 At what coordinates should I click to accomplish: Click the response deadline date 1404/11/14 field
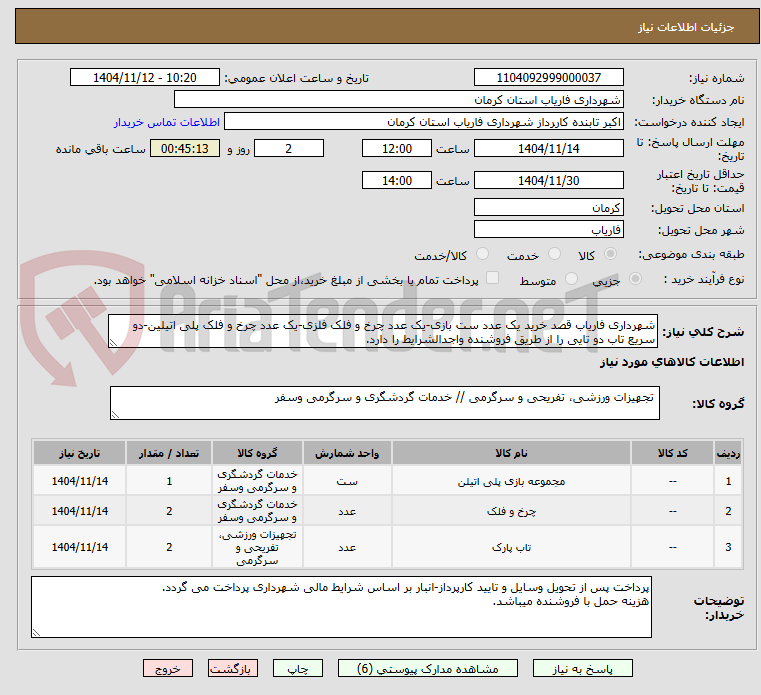coord(548,149)
